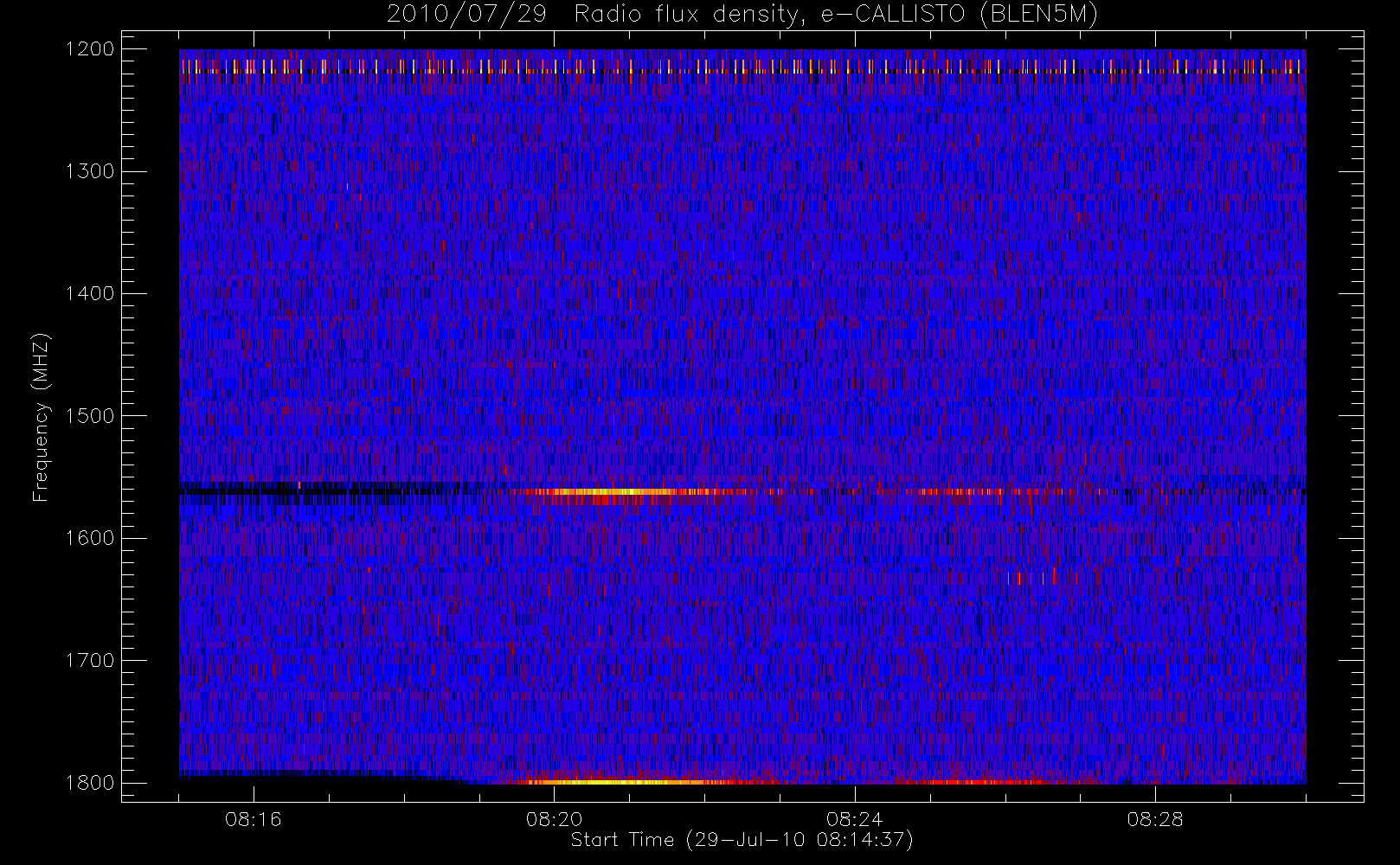The width and height of the screenshot is (1400, 865).
Task: Click the 1400 frequency tick label
Action: click(x=90, y=293)
